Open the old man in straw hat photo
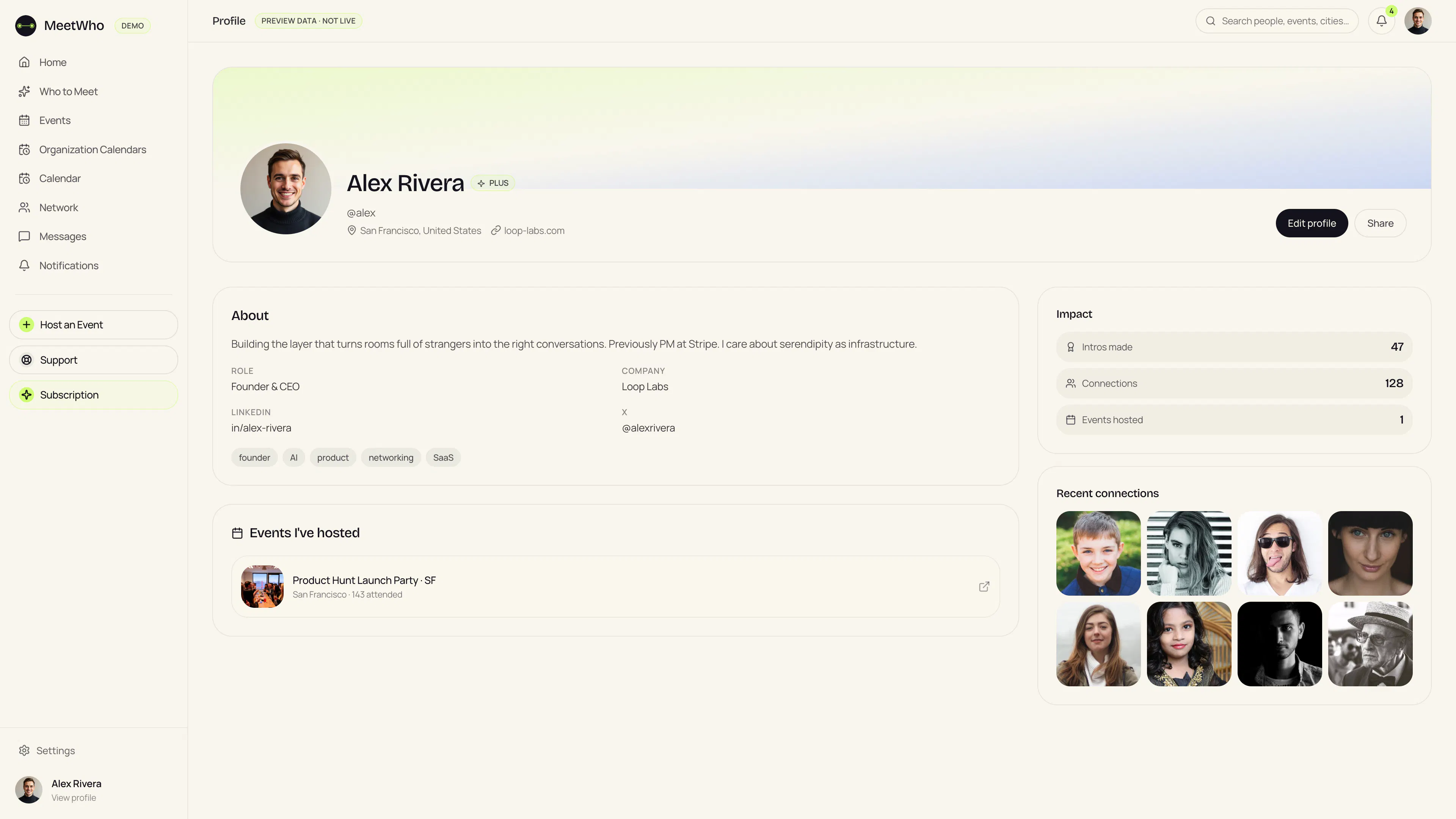 [x=1370, y=644]
